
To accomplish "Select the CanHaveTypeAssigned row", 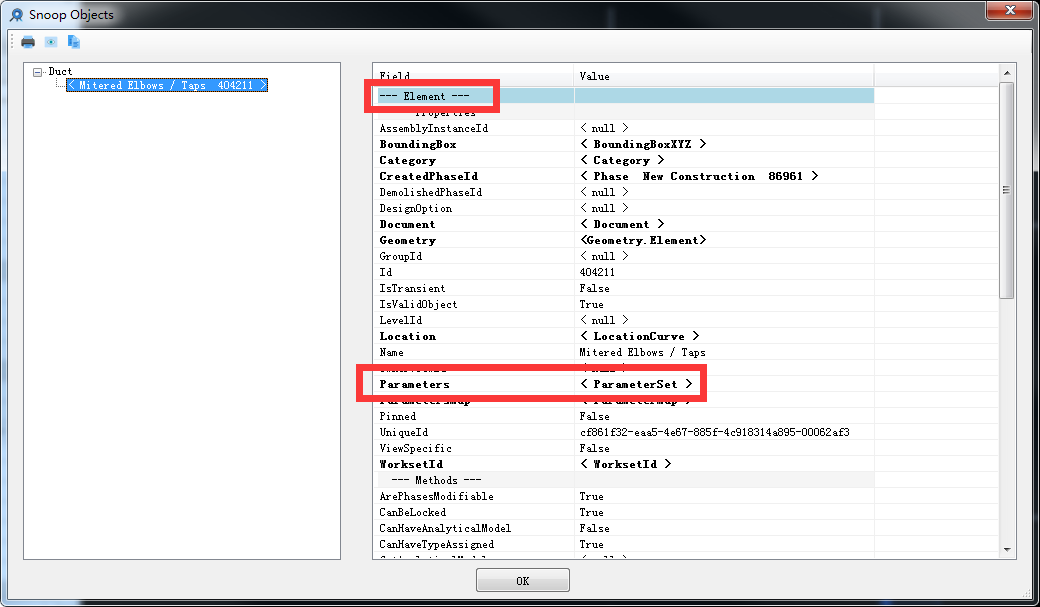I will [623, 544].
